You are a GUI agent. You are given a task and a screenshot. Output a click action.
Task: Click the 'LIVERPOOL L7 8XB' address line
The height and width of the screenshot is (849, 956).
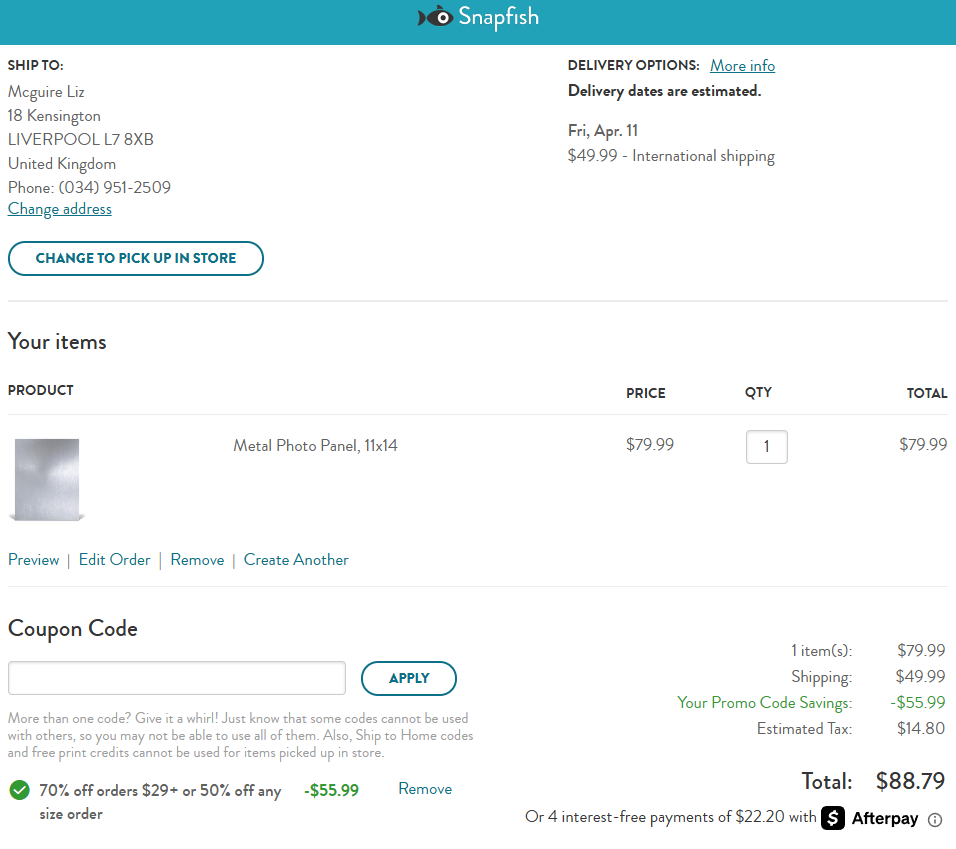80,140
